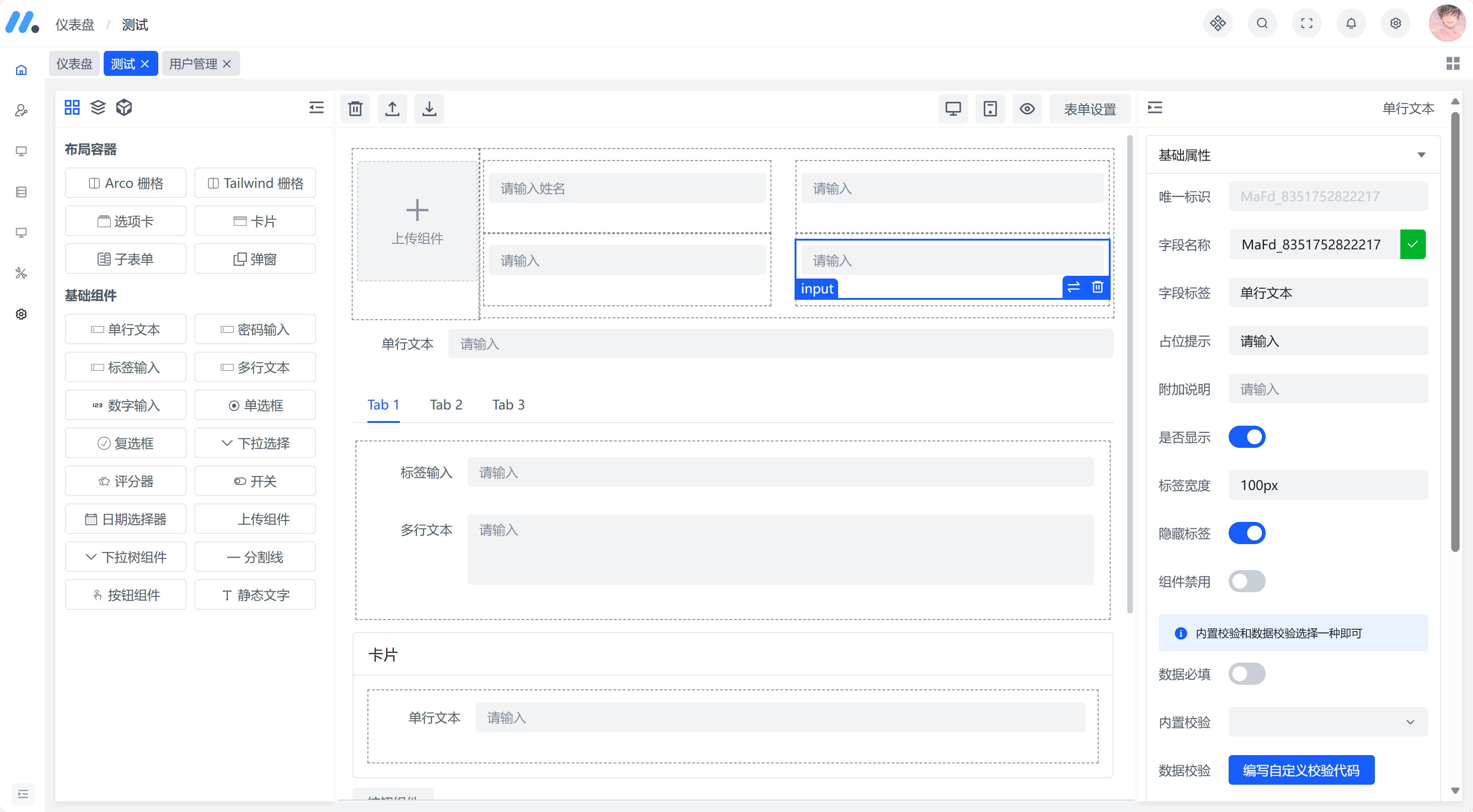Image resolution: width=1473 pixels, height=812 pixels.
Task: Click the download icon in the canvas toolbar
Action: pyautogui.click(x=429, y=108)
